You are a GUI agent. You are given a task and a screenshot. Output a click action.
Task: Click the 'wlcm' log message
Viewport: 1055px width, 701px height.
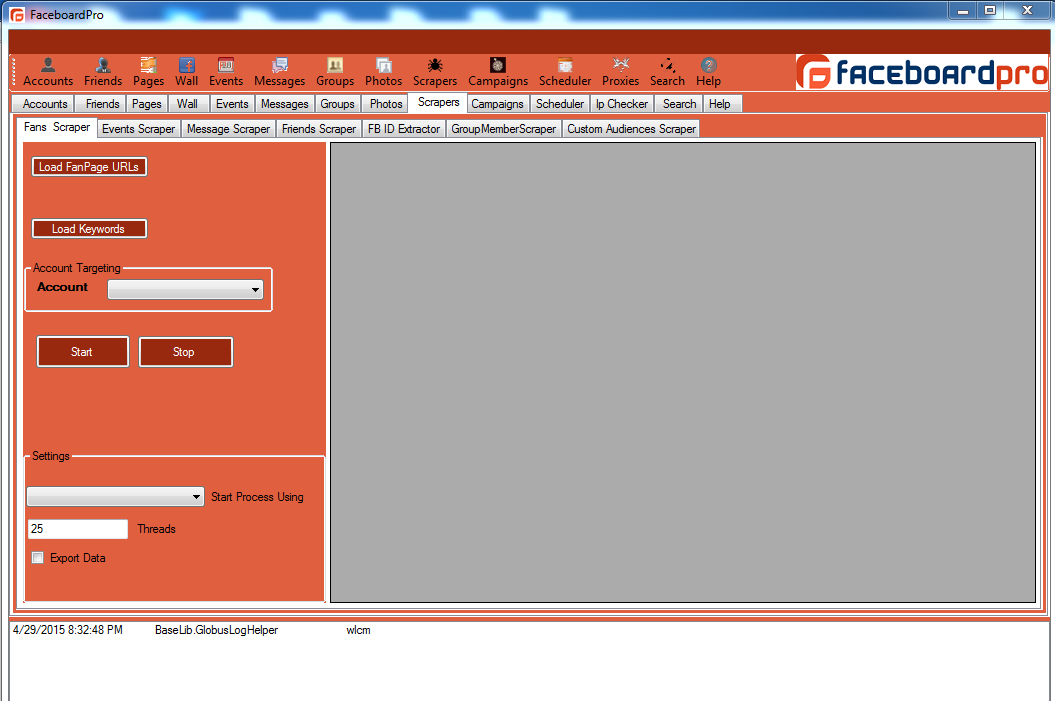click(358, 630)
